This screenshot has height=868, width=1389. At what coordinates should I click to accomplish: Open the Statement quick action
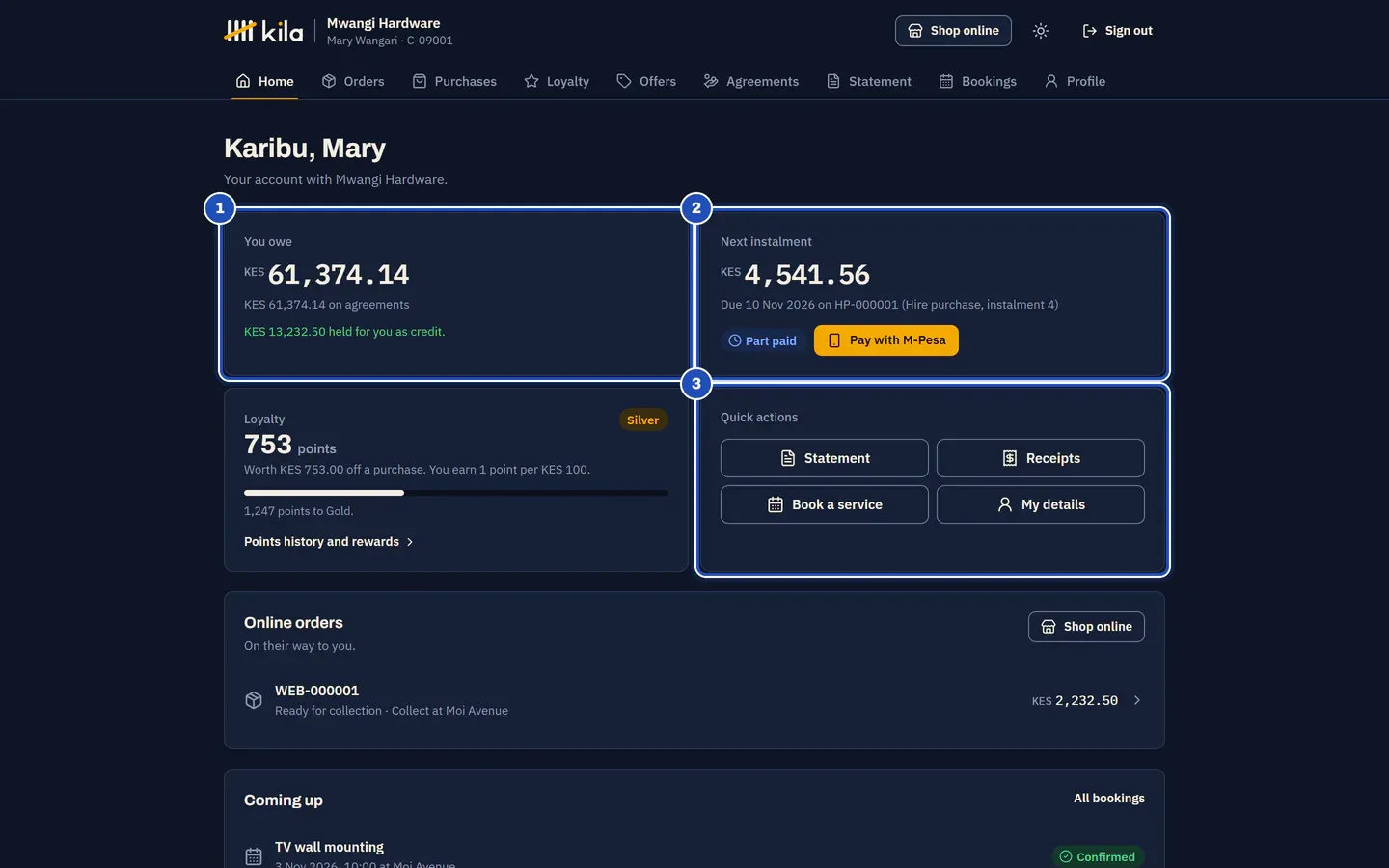click(825, 458)
